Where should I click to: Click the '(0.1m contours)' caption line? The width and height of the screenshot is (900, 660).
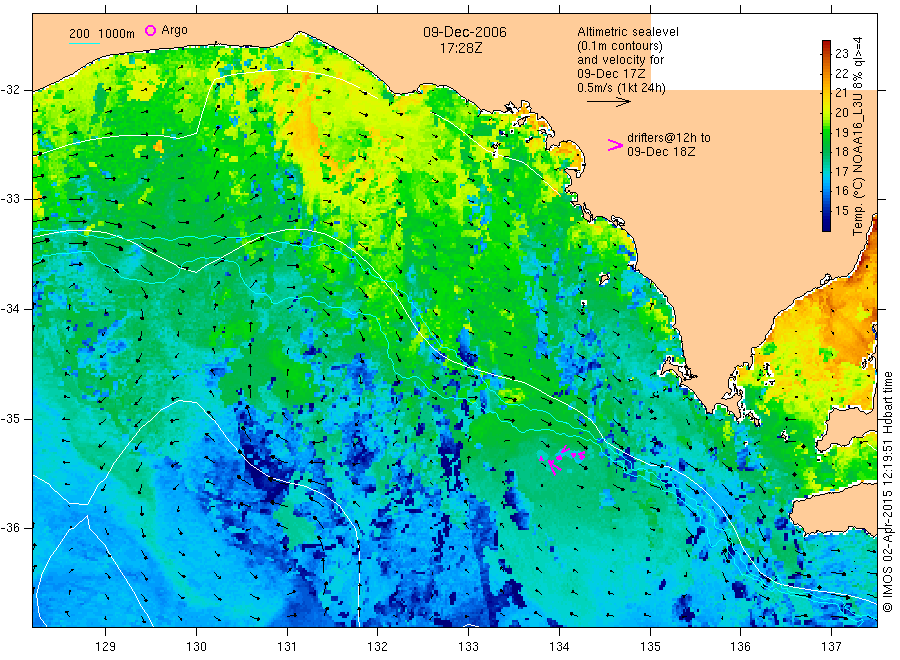click(x=620, y=46)
